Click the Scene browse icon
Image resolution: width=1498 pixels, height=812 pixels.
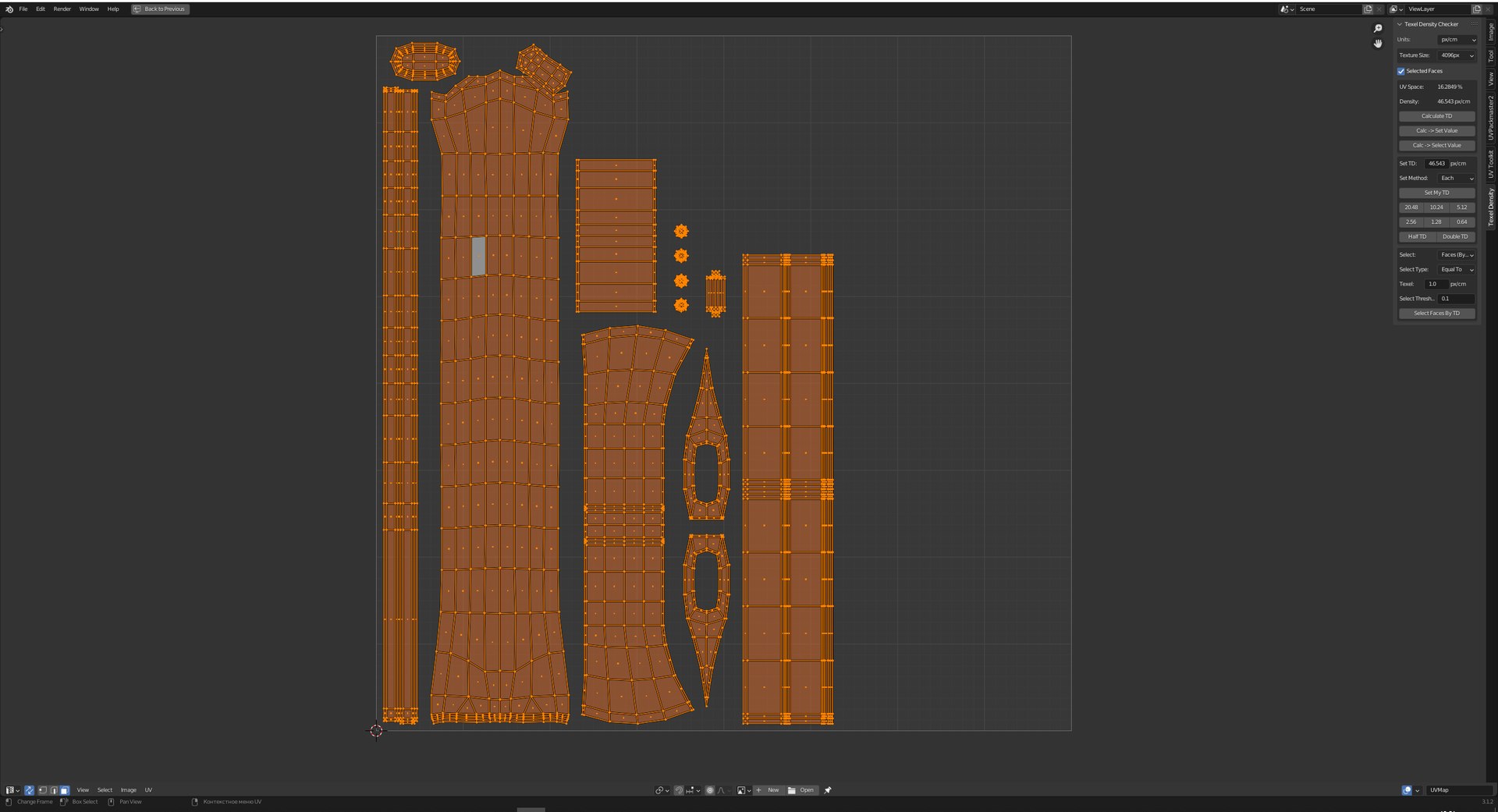click(x=1287, y=9)
